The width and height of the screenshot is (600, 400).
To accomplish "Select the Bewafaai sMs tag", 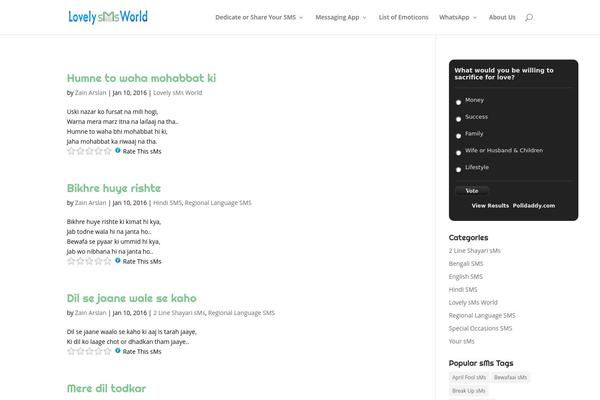I will pos(510,377).
